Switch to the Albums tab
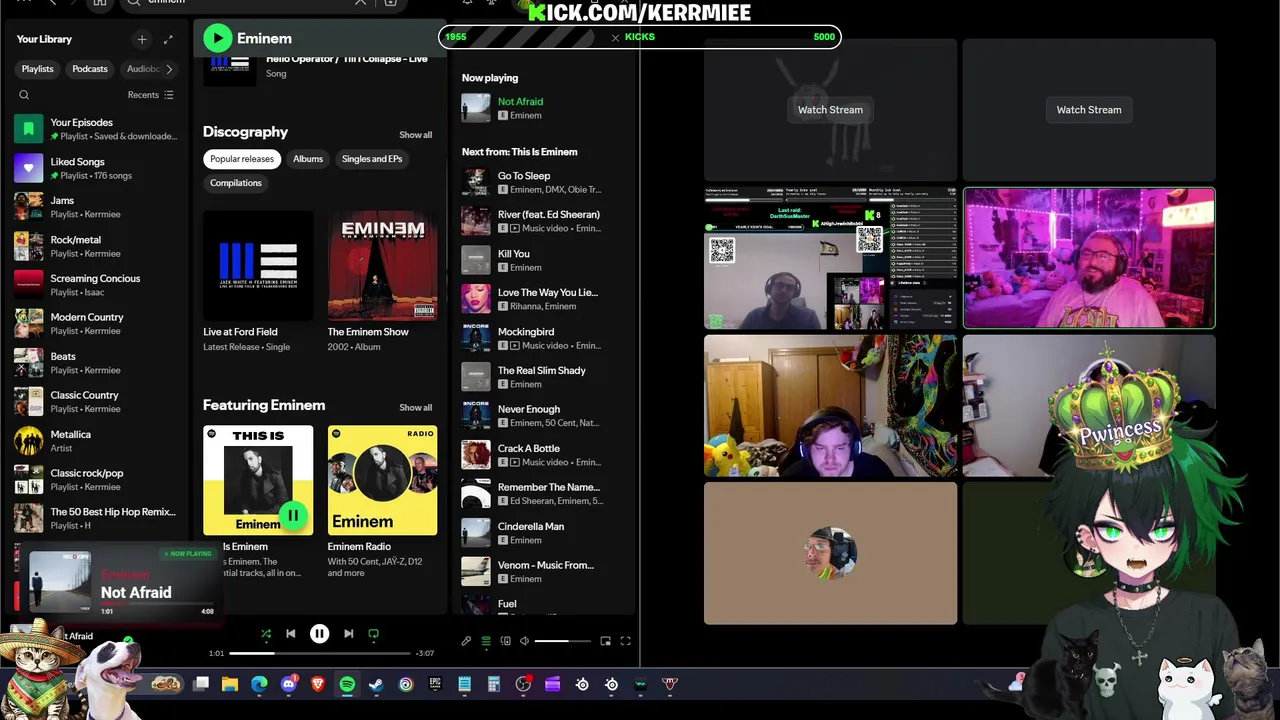Viewport: 1280px width, 720px height. (308, 159)
